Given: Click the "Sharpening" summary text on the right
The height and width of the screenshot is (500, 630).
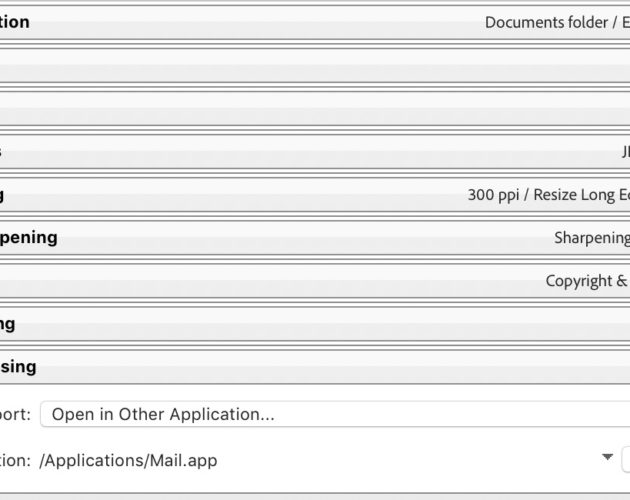Looking at the screenshot, I should point(592,238).
